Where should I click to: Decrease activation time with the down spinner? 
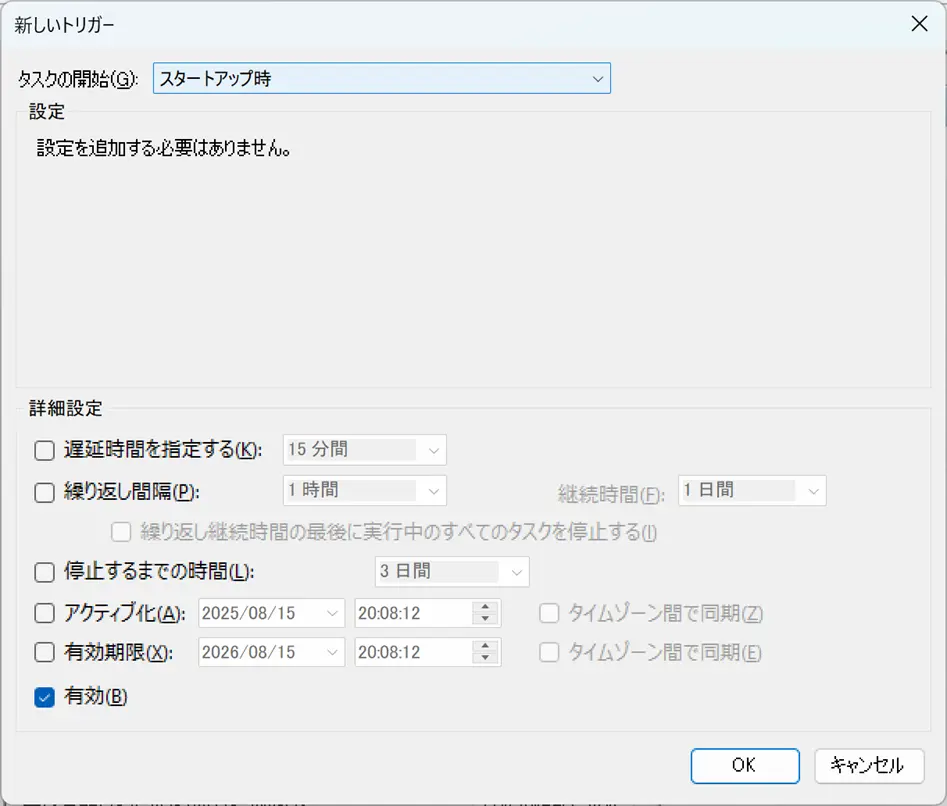[x=485, y=619]
